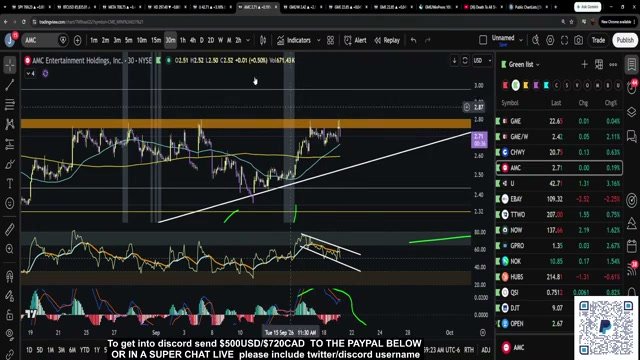
Task: Open the chart type candles selector
Action: click(x=263, y=40)
